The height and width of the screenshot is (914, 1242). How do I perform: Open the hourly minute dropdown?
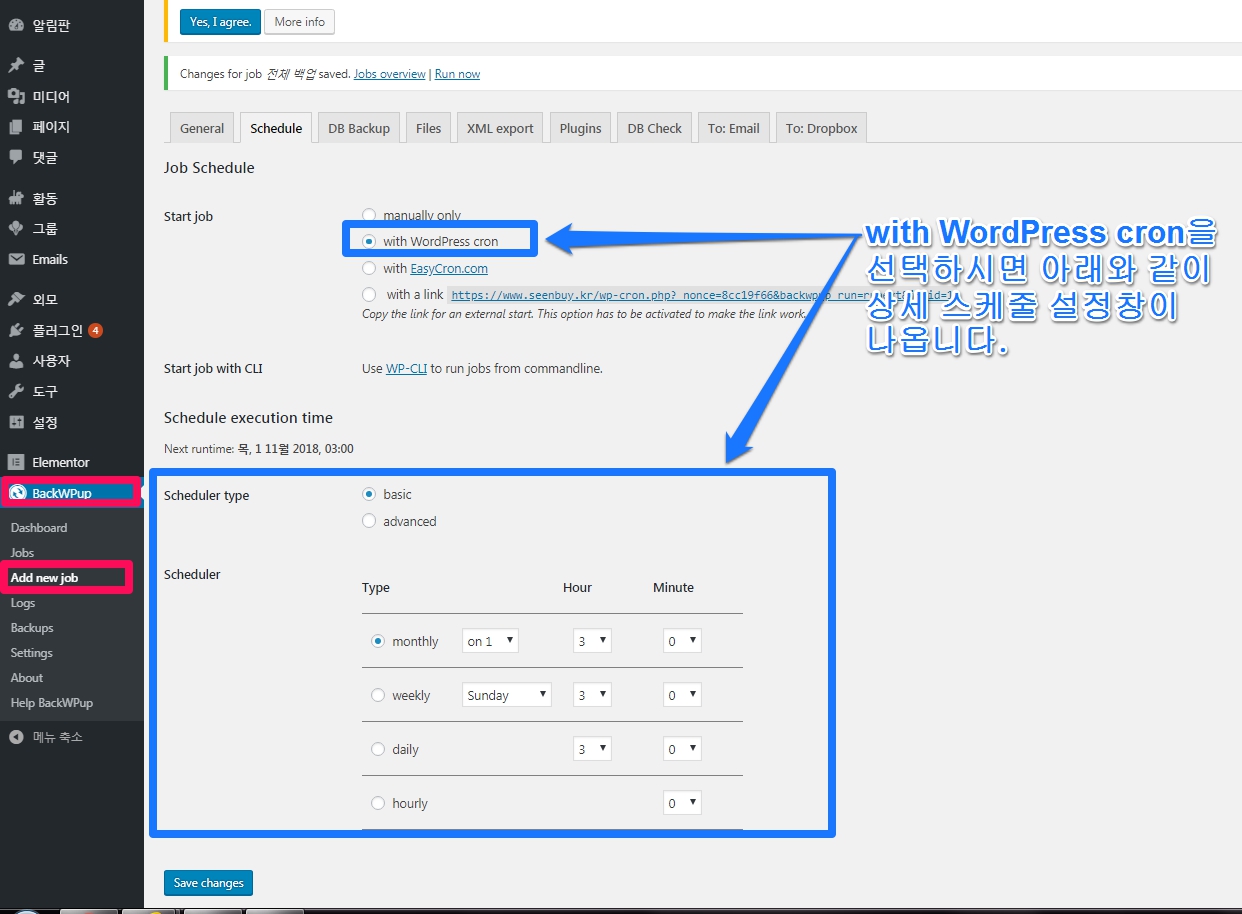click(682, 803)
